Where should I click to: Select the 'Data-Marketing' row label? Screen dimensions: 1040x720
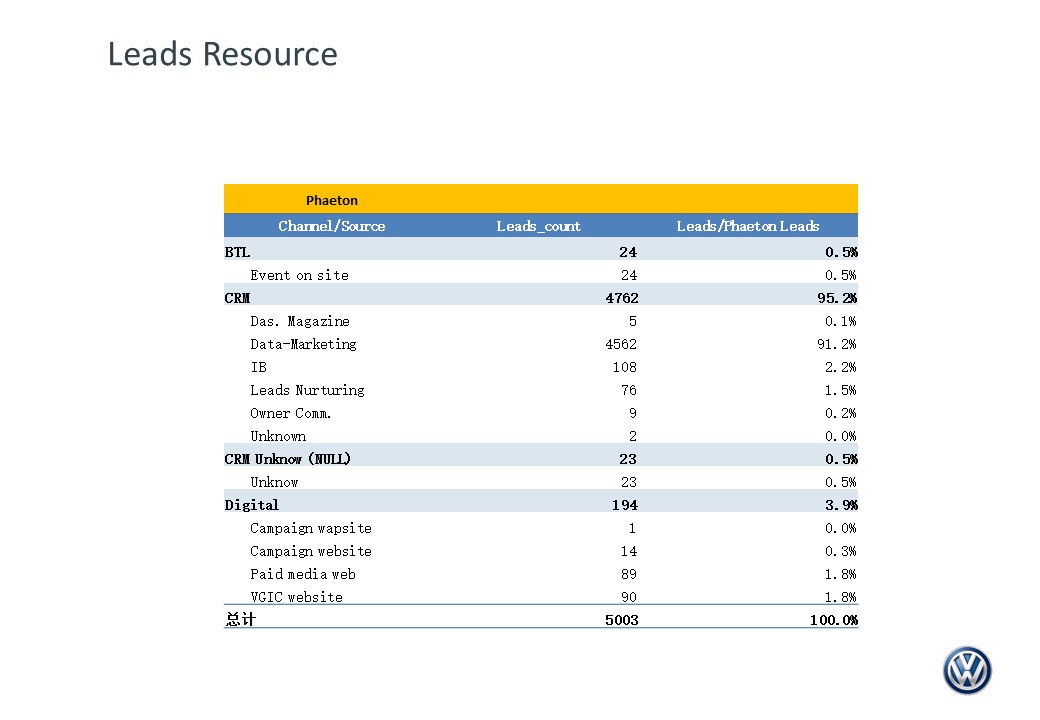pyautogui.click(x=303, y=344)
